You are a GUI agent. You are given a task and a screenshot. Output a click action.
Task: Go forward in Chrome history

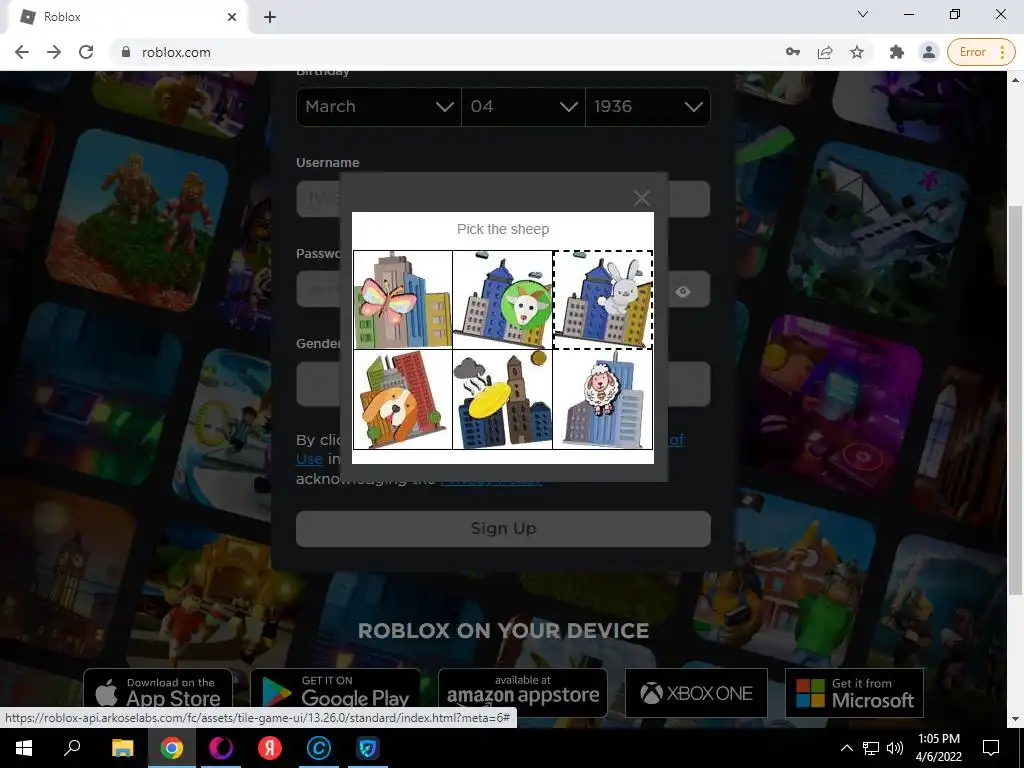[x=54, y=52]
